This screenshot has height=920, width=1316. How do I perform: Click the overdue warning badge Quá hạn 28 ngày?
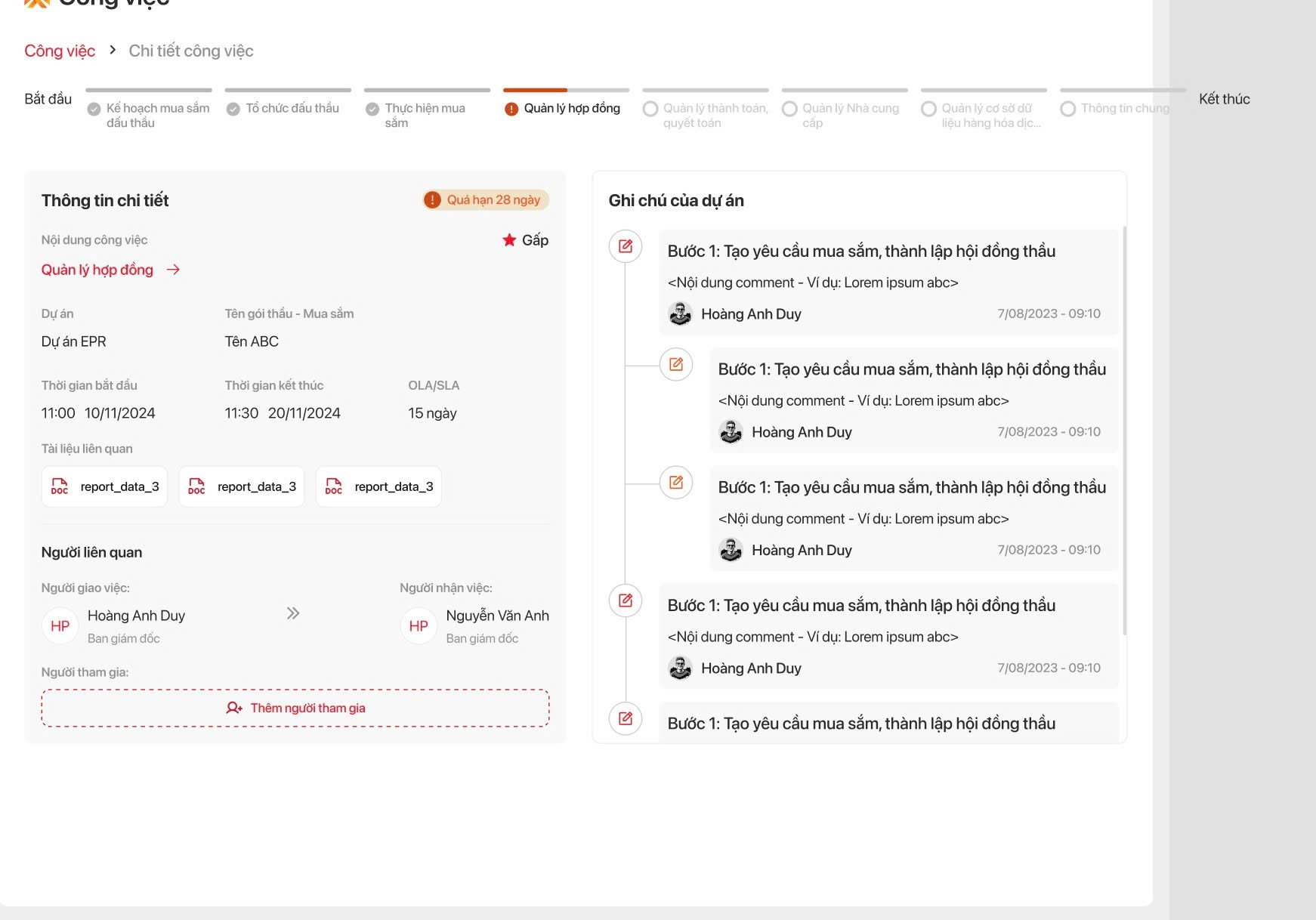coord(486,200)
